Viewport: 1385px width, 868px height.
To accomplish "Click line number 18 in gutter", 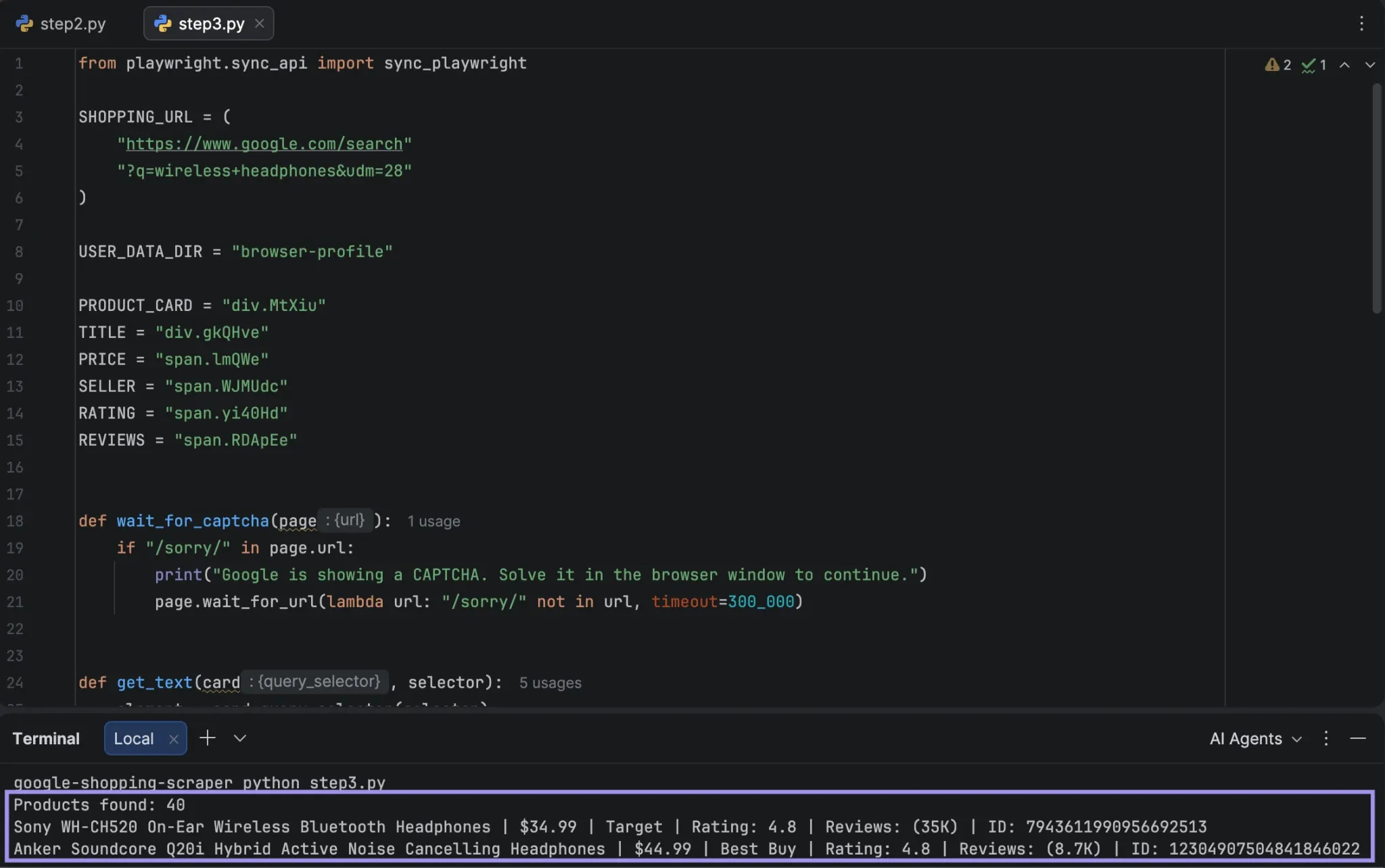I will [15, 521].
